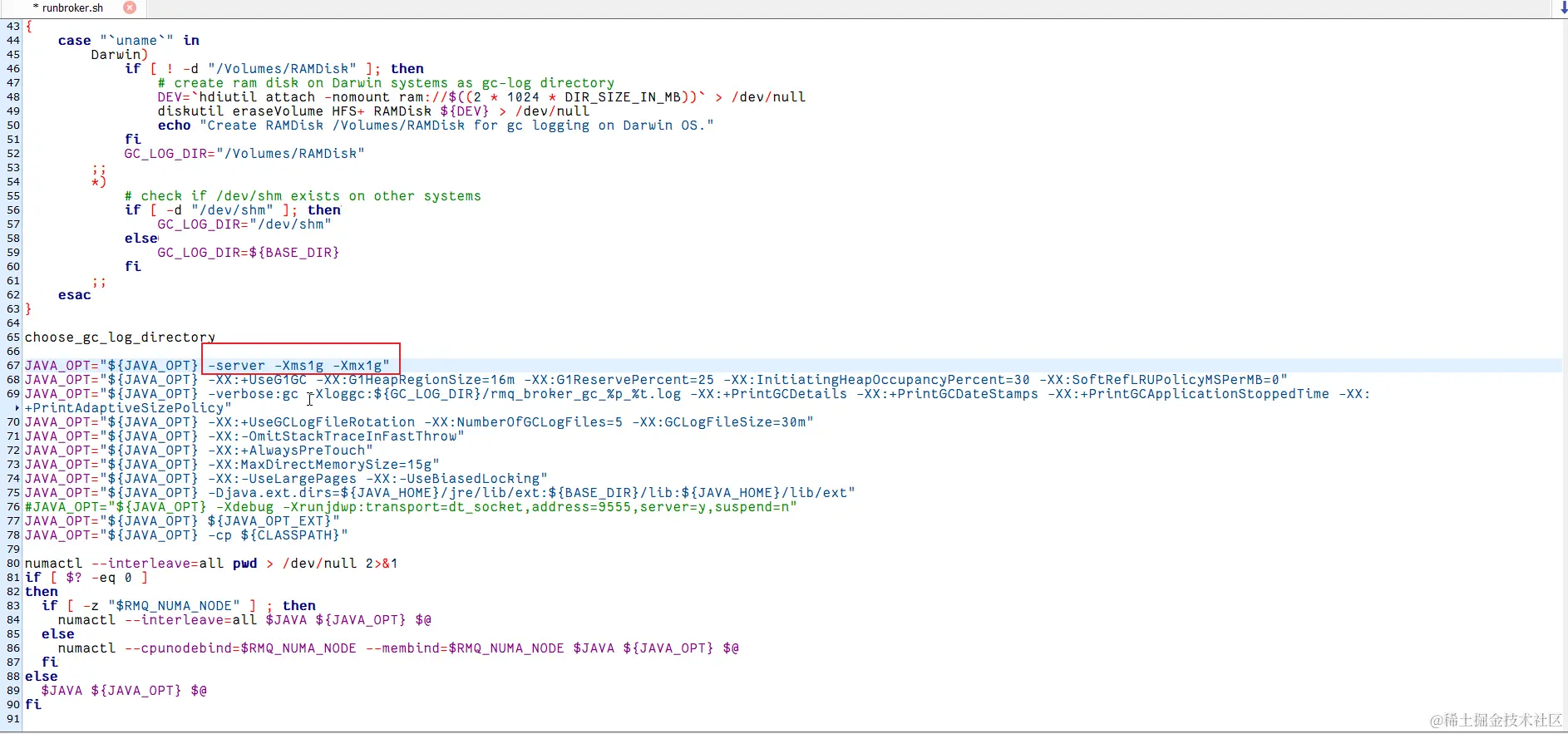1568x734 pixels.
Task: Click line number 67 in the gutter
Action: click(x=13, y=365)
